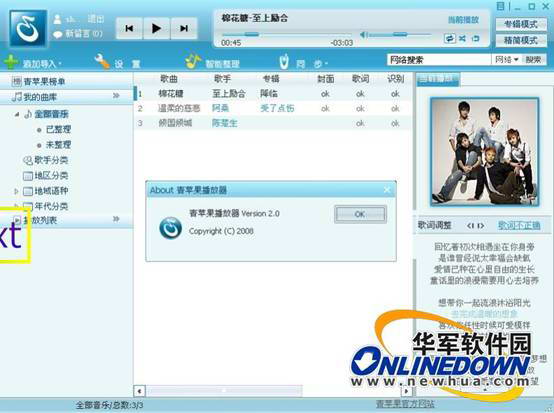
Task: Open the 同步 sync dropdown
Action: tap(311, 64)
